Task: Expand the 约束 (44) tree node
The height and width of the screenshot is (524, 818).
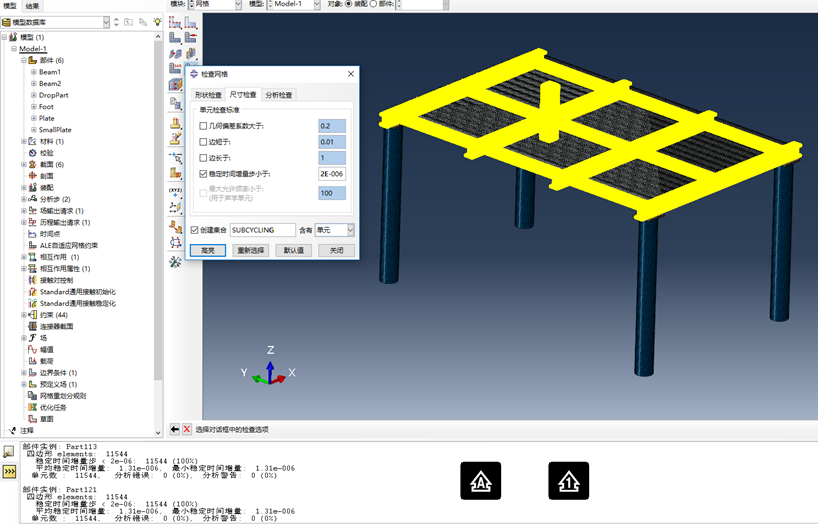Action: point(23,315)
